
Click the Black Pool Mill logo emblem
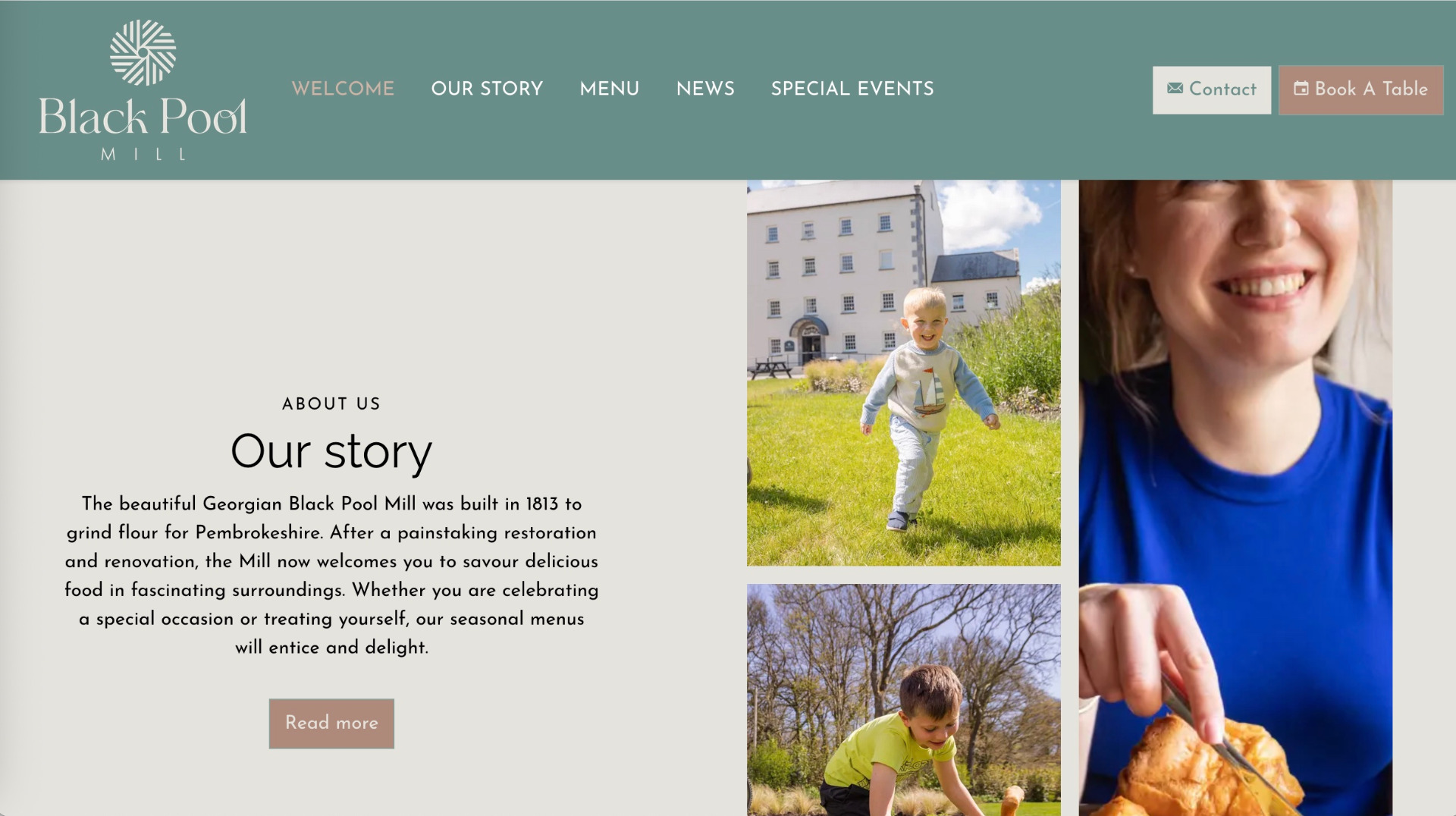click(143, 52)
